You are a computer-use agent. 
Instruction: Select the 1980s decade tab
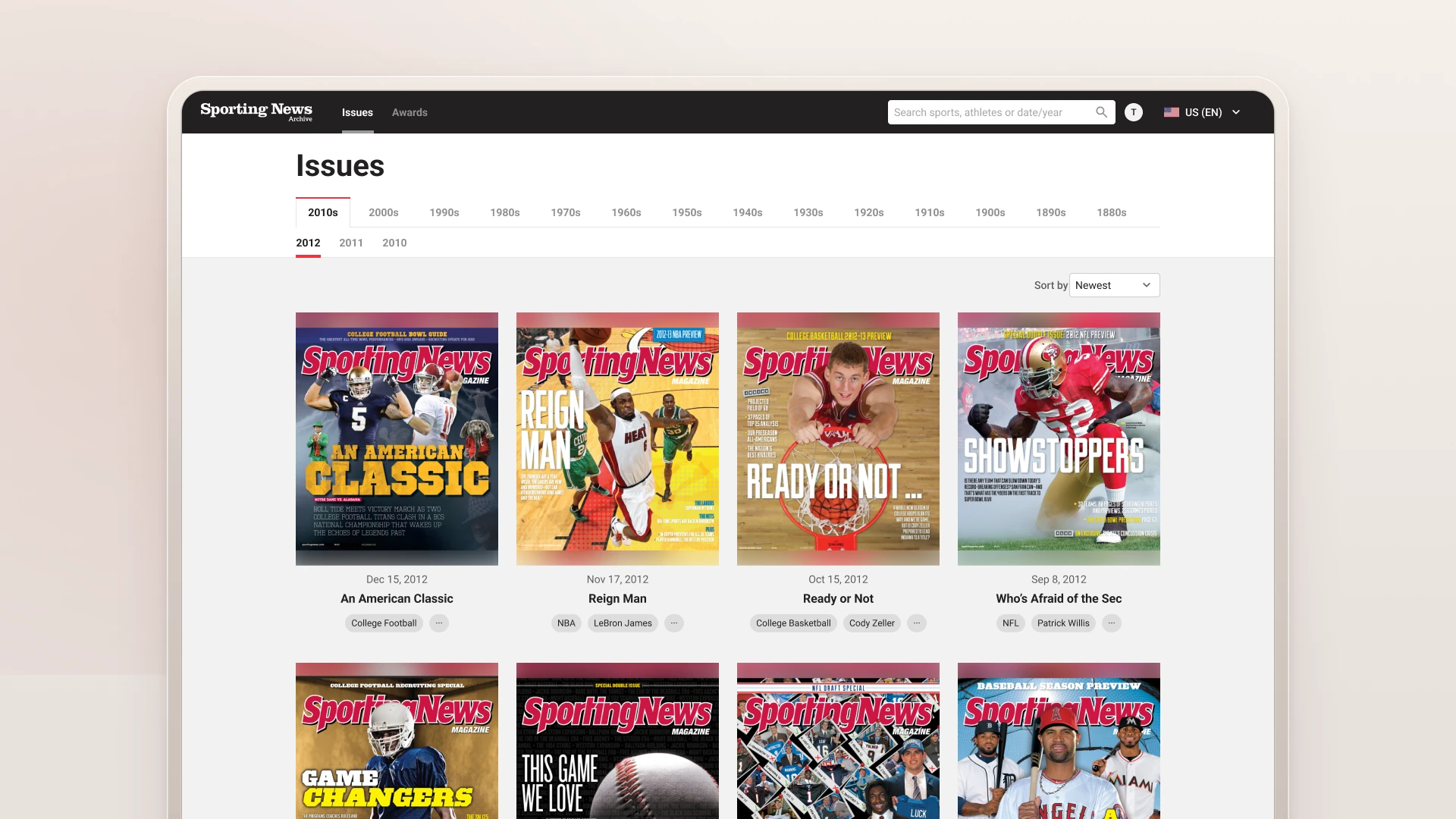click(x=505, y=212)
